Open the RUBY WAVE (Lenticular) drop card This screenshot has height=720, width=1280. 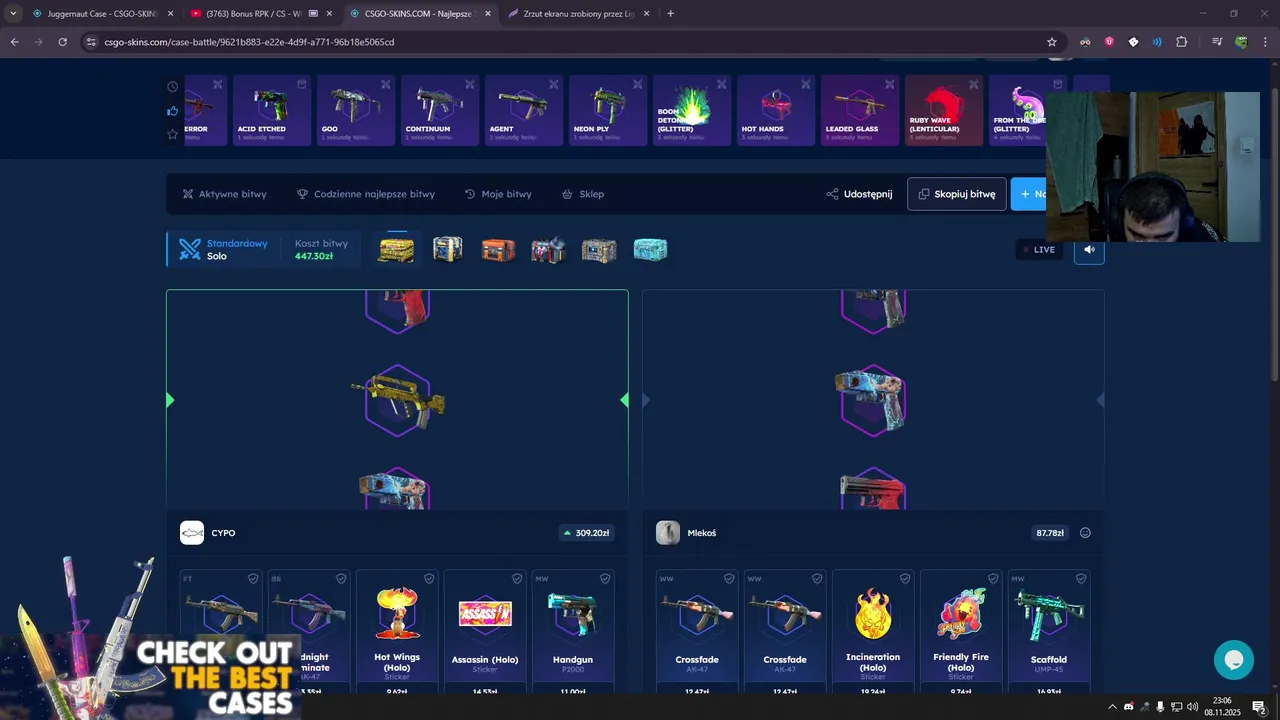click(x=944, y=110)
